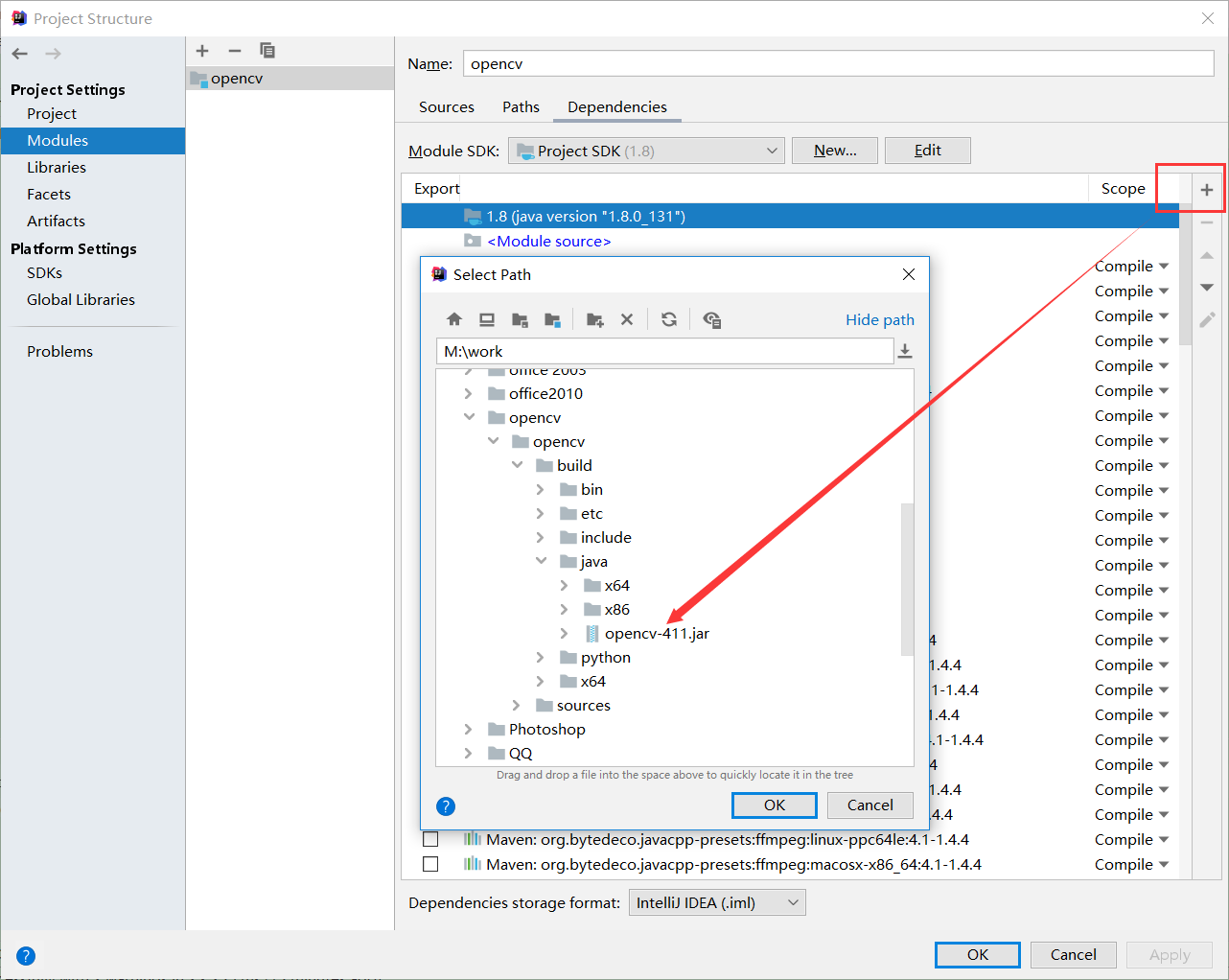The height and width of the screenshot is (980, 1229).
Task: Expand the include folder
Action: (540, 537)
